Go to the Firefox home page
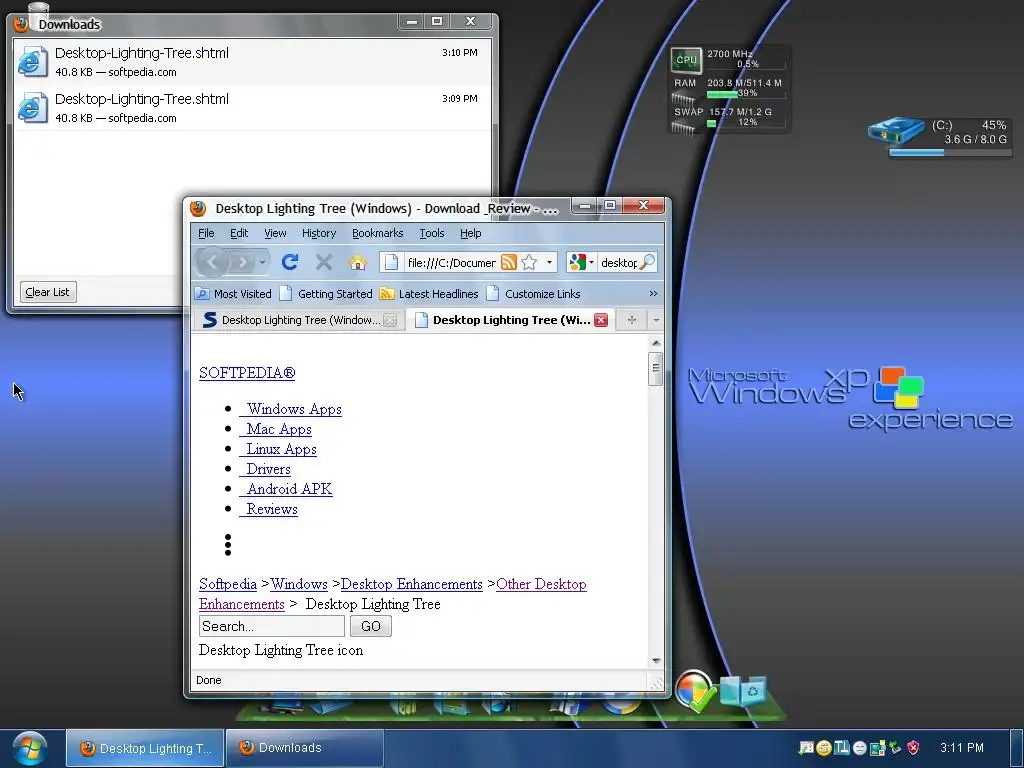The height and width of the screenshot is (768, 1024). tap(358, 262)
